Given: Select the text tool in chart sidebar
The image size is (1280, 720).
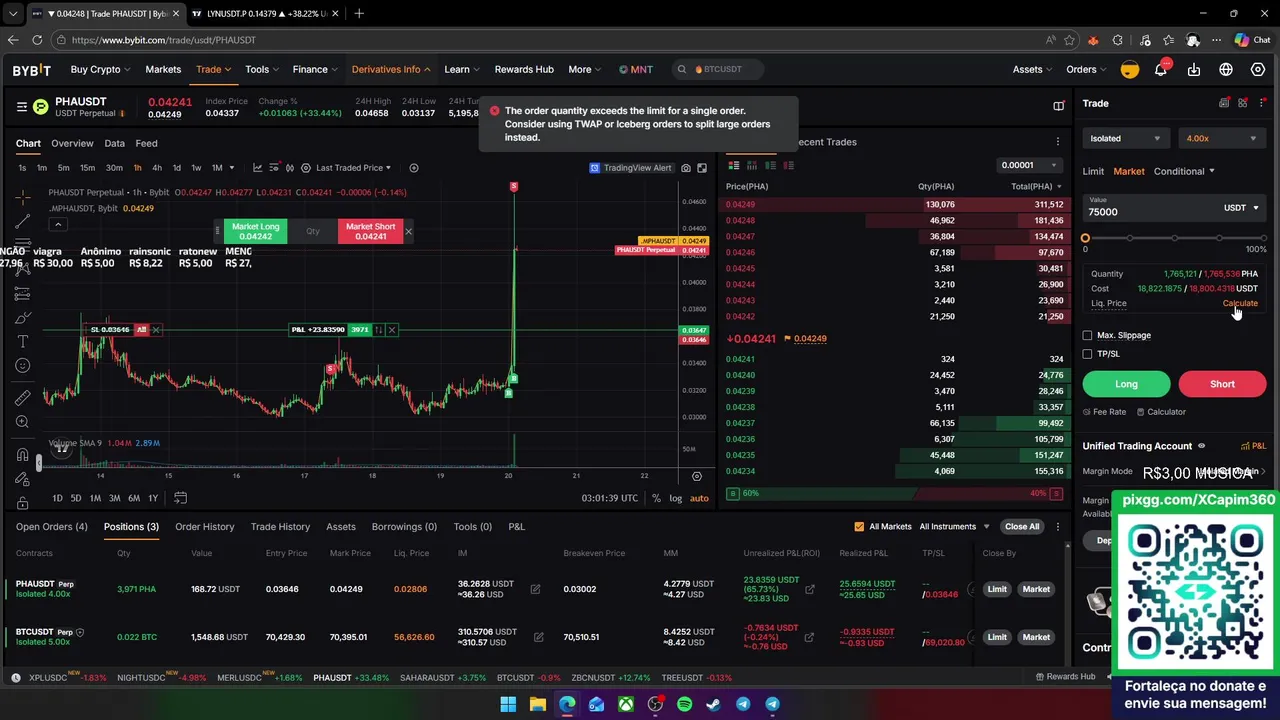Looking at the screenshot, I should 22,342.
